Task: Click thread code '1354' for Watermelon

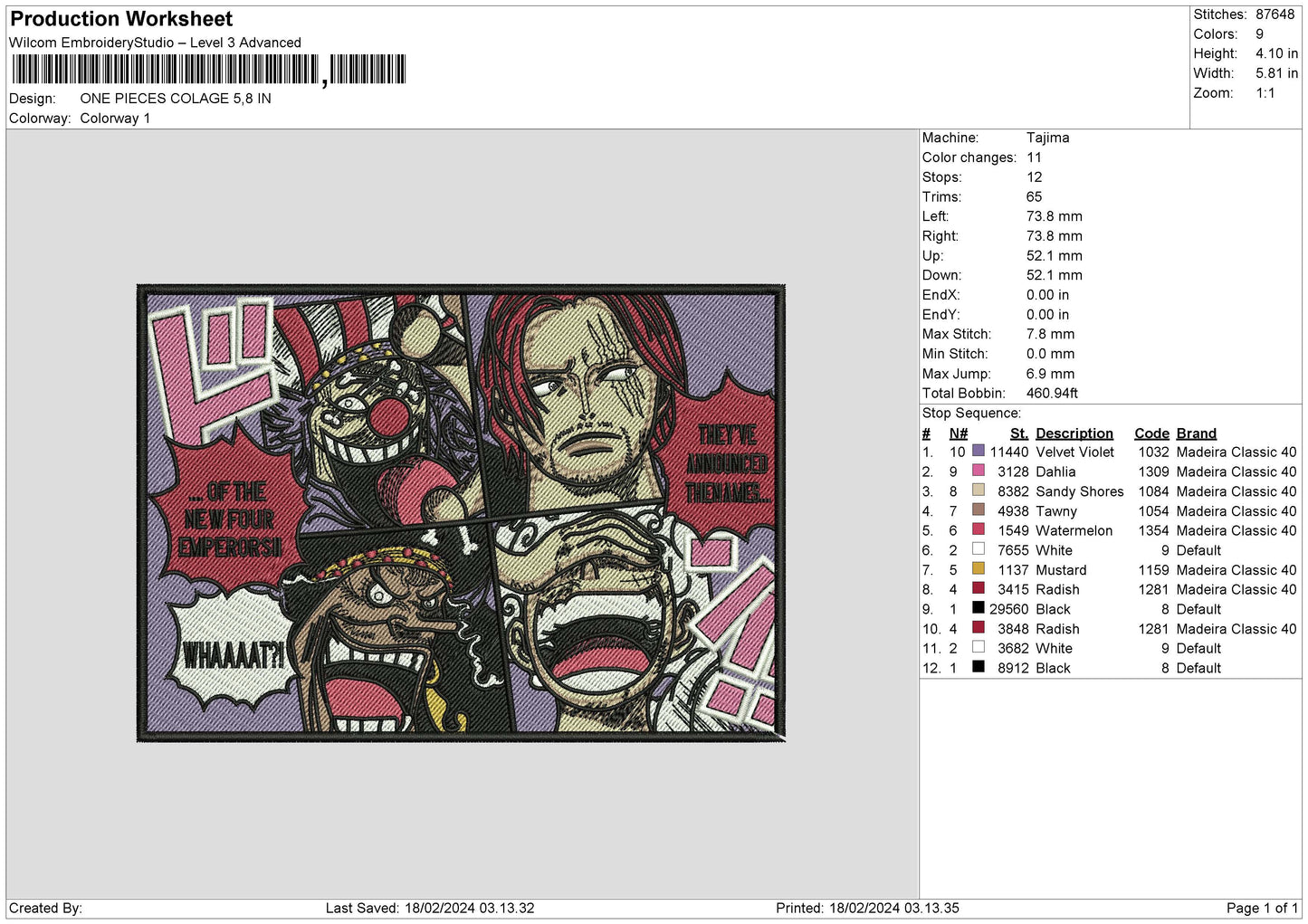Action: (x=1154, y=530)
